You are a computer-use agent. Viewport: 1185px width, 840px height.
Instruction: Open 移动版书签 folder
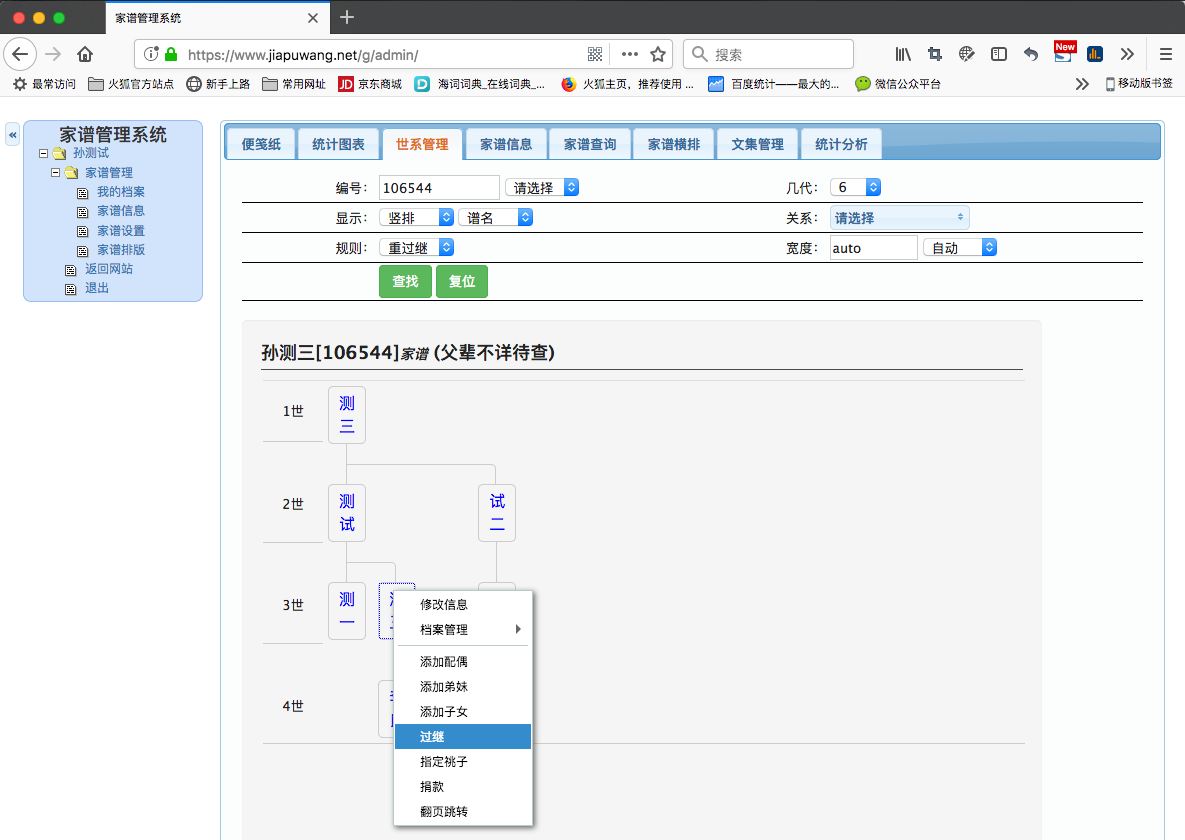coord(1139,83)
